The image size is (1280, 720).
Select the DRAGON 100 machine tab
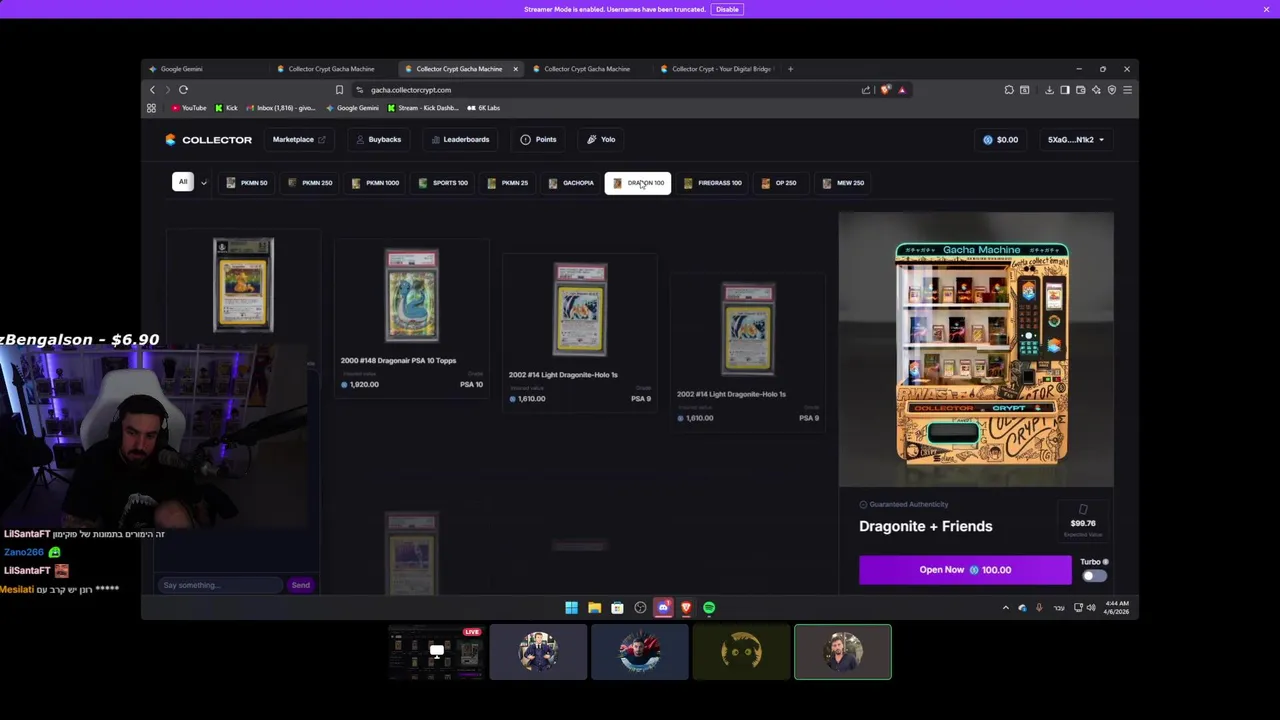[x=638, y=183]
